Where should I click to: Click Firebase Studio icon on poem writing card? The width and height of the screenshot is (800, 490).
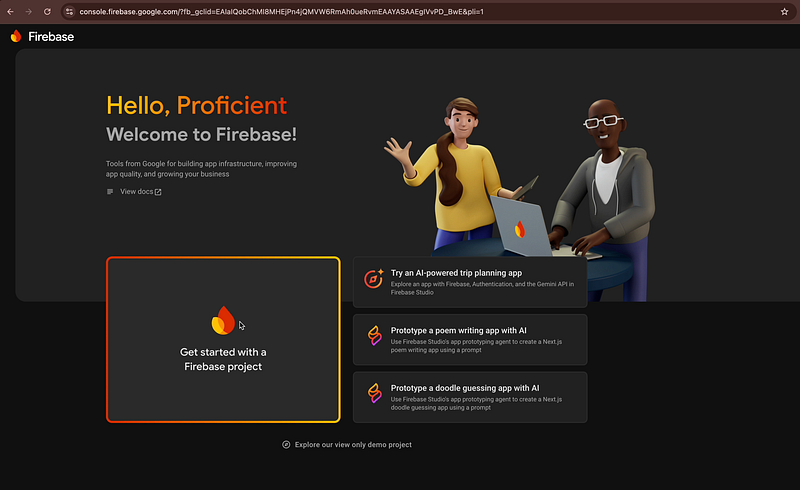click(374, 336)
